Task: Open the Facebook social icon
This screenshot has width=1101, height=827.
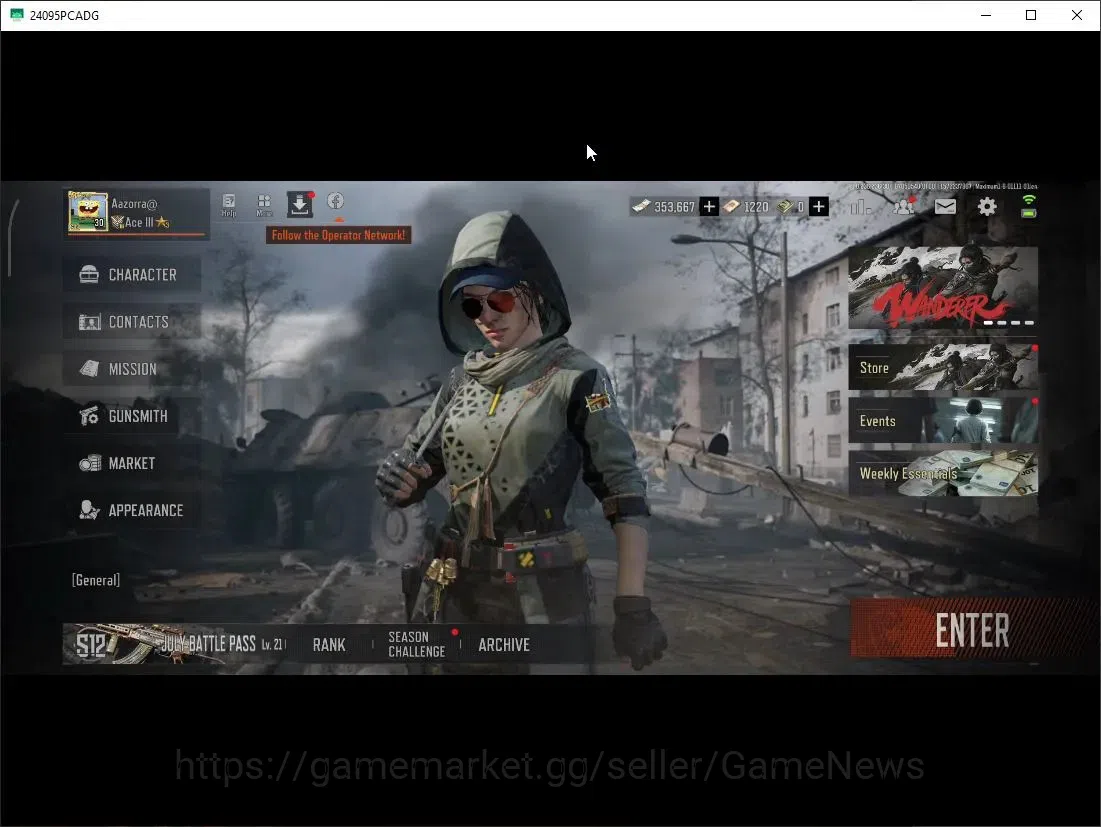Action: pyautogui.click(x=336, y=201)
